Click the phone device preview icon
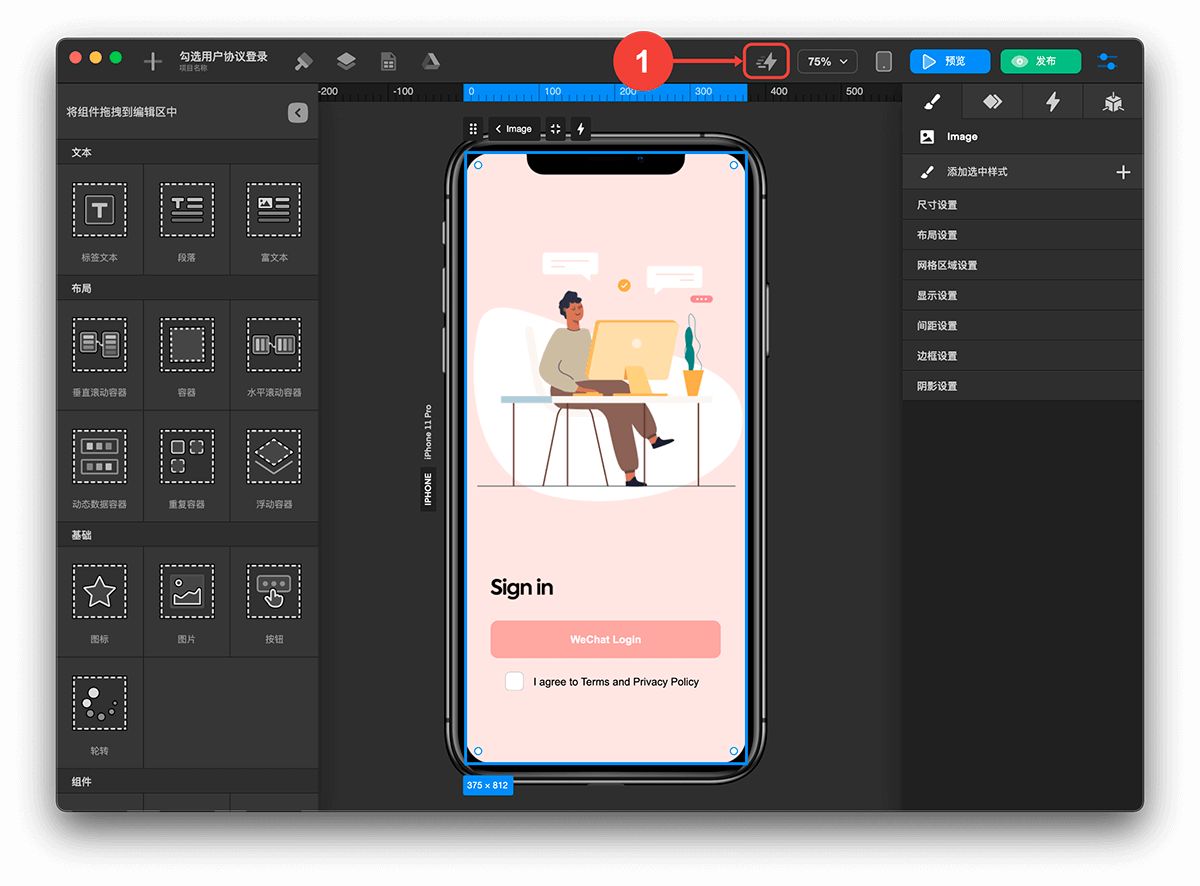 pyautogui.click(x=883, y=62)
